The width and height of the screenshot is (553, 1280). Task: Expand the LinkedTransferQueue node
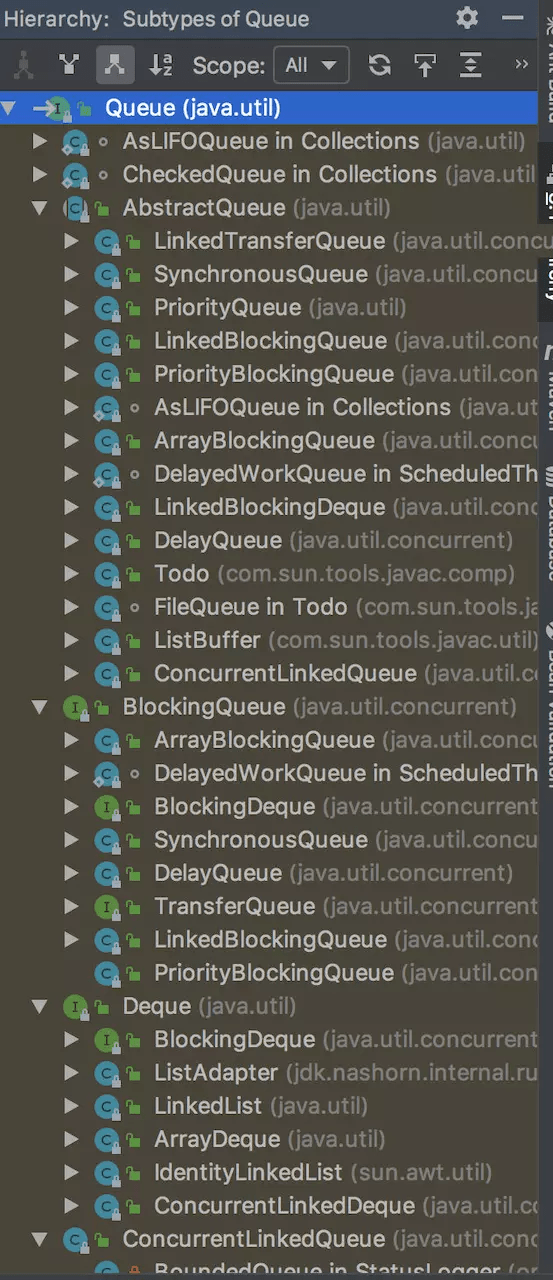point(71,241)
